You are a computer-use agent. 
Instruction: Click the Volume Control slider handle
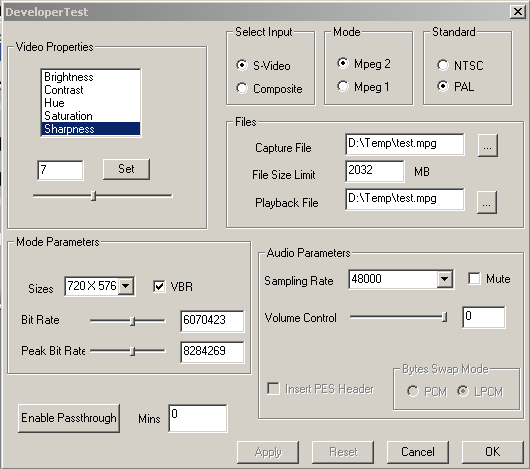[444, 317]
